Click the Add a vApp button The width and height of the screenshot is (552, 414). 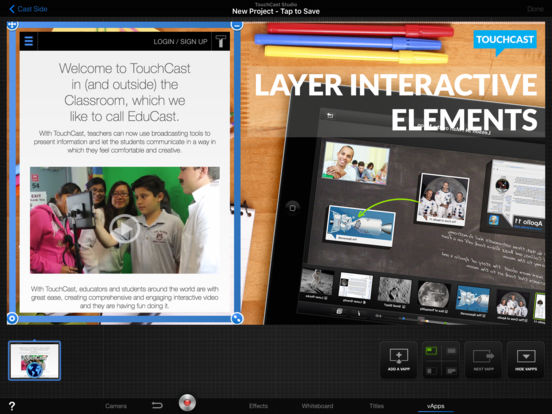click(x=399, y=359)
